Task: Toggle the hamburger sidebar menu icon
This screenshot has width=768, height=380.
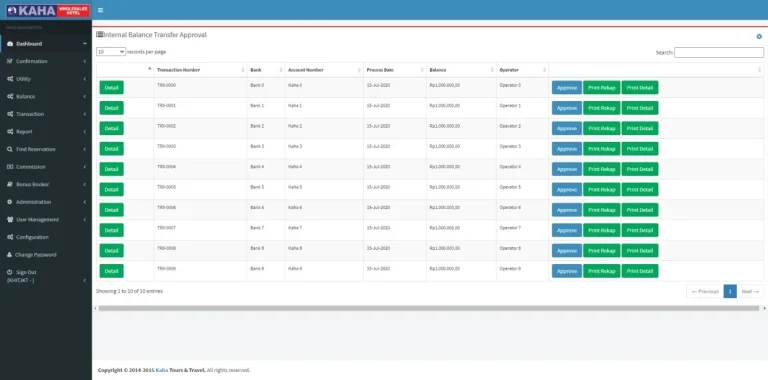Action: pyautogui.click(x=100, y=10)
